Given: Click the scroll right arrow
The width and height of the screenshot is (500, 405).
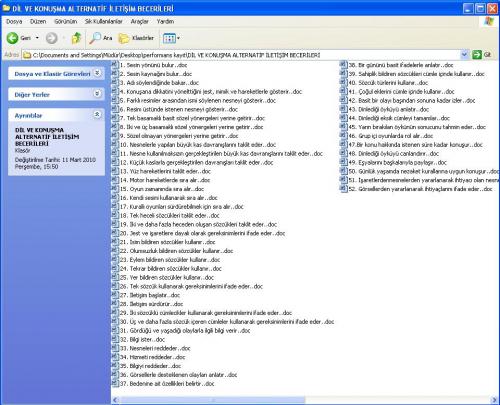Looking at the screenshot, I should 494,400.
